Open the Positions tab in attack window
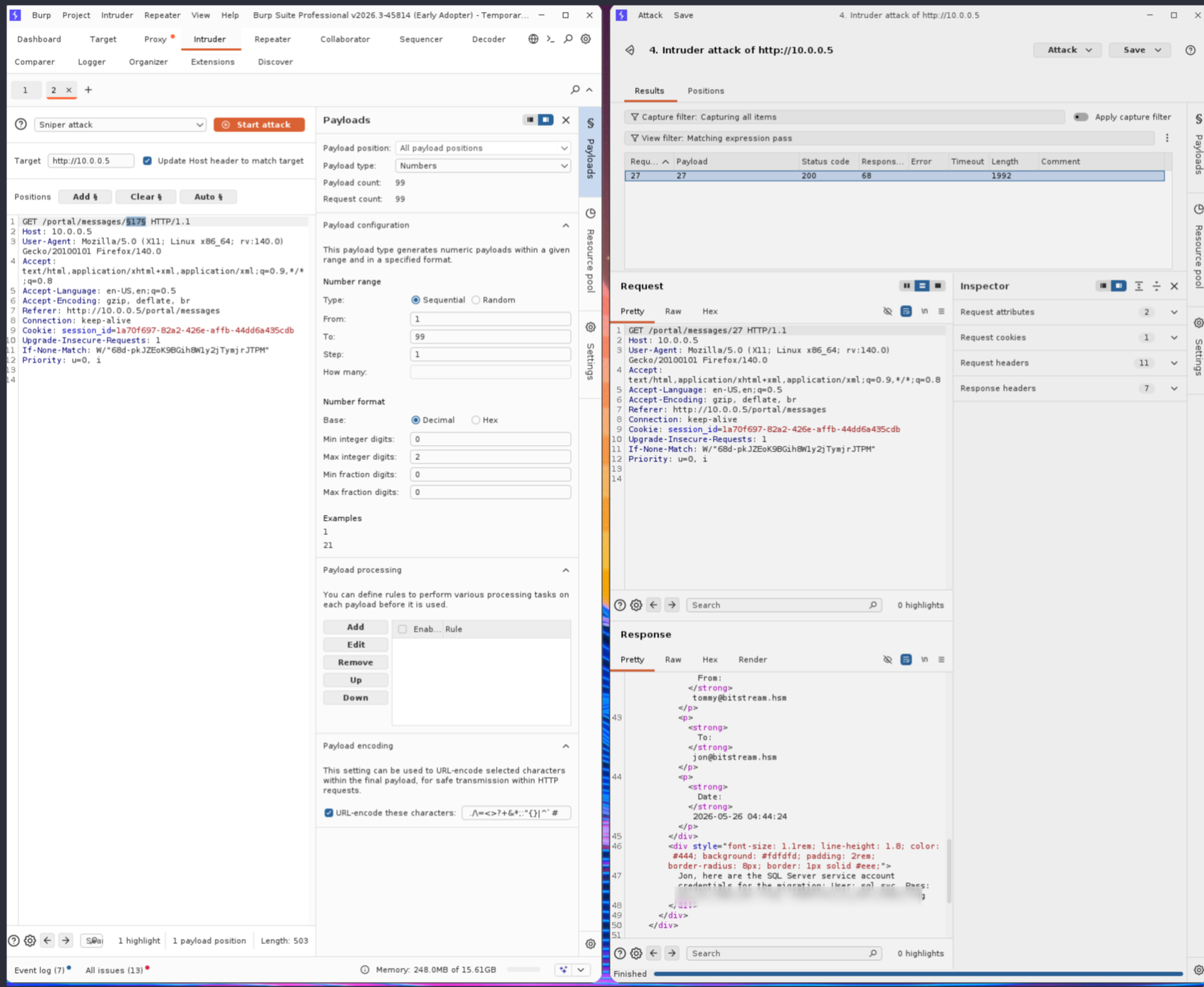The height and width of the screenshot is (987, 1204). click(x=705, y=91)
